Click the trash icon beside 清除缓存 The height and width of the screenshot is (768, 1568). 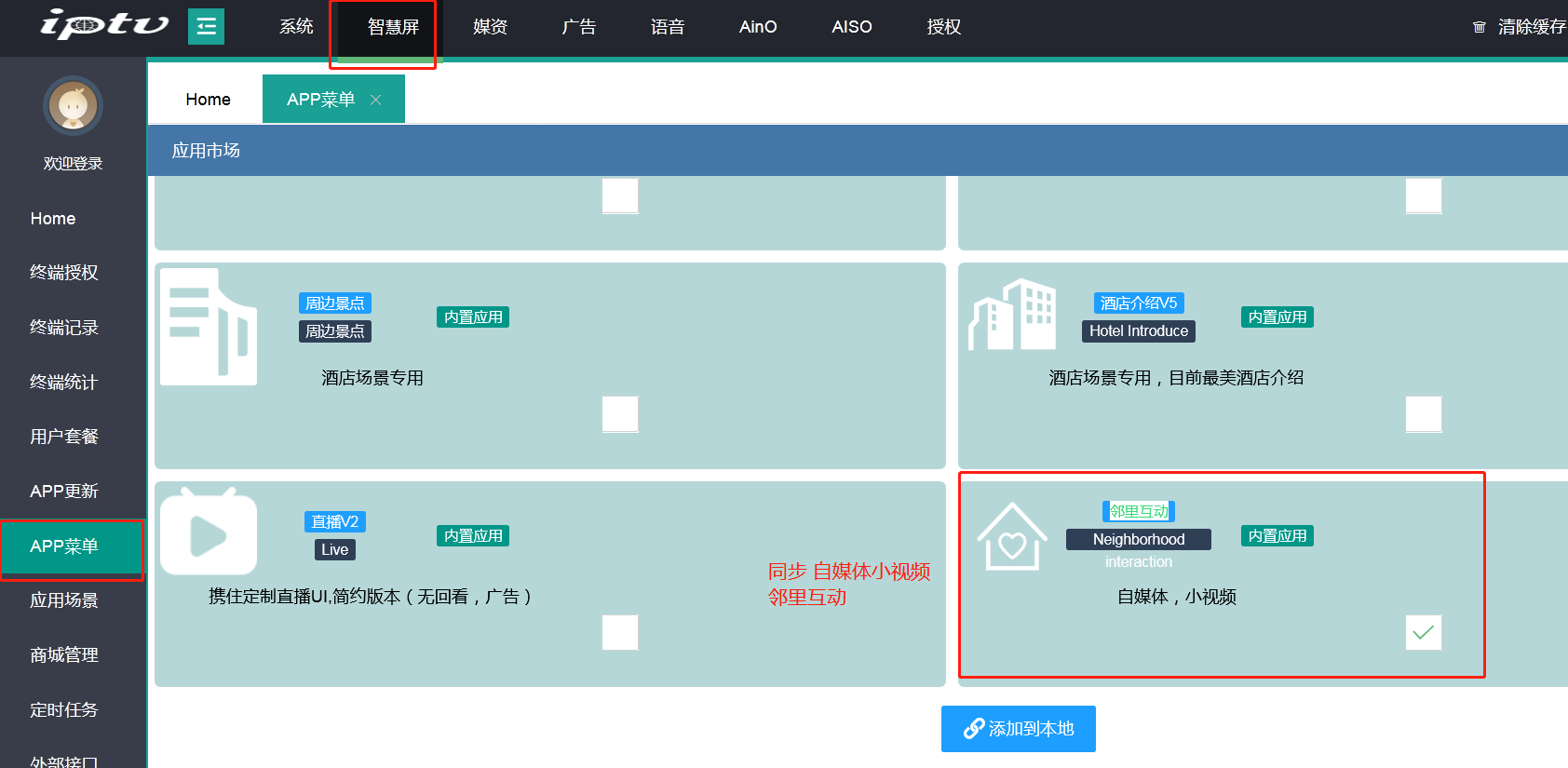[1479, 27]
